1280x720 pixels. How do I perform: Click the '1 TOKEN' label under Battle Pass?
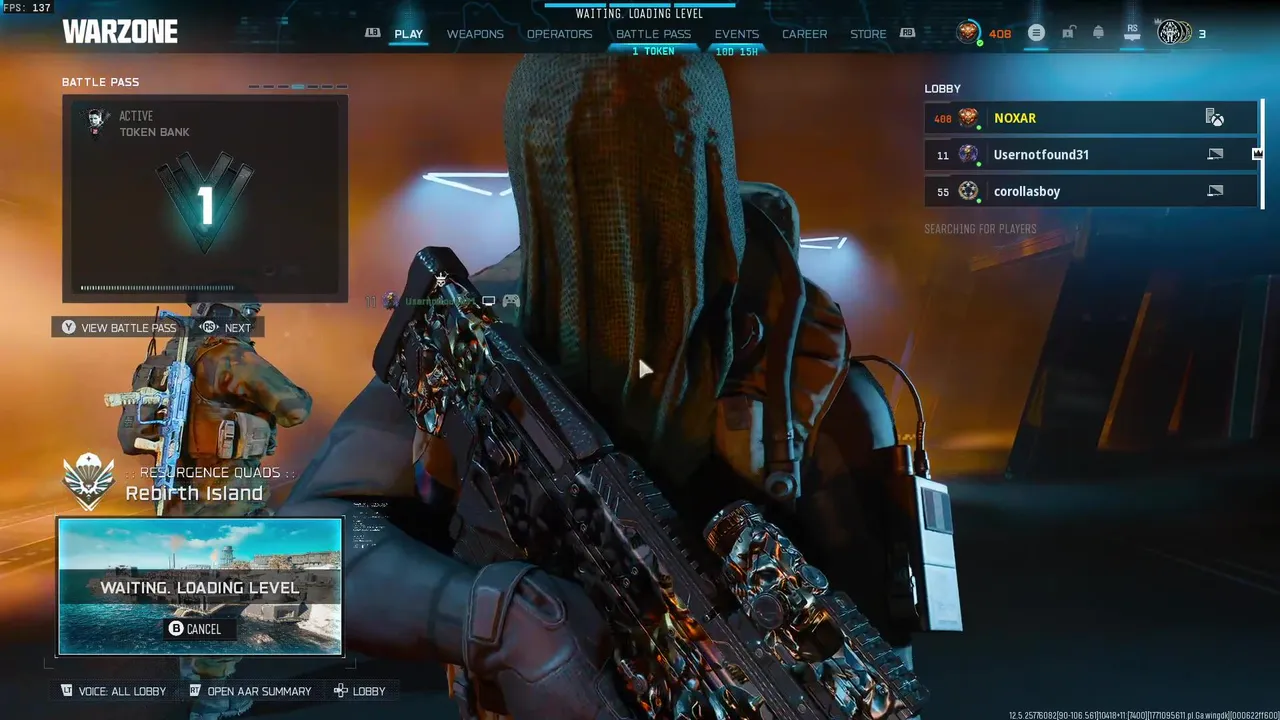point(653,51)
